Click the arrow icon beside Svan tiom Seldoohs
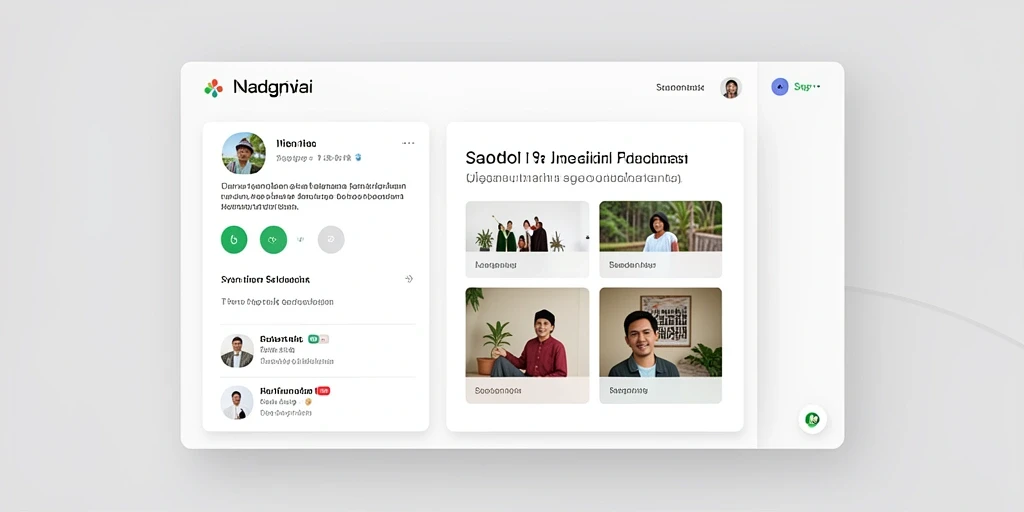Viewport: 1024px width, 512px height. (x=409, y=279)
